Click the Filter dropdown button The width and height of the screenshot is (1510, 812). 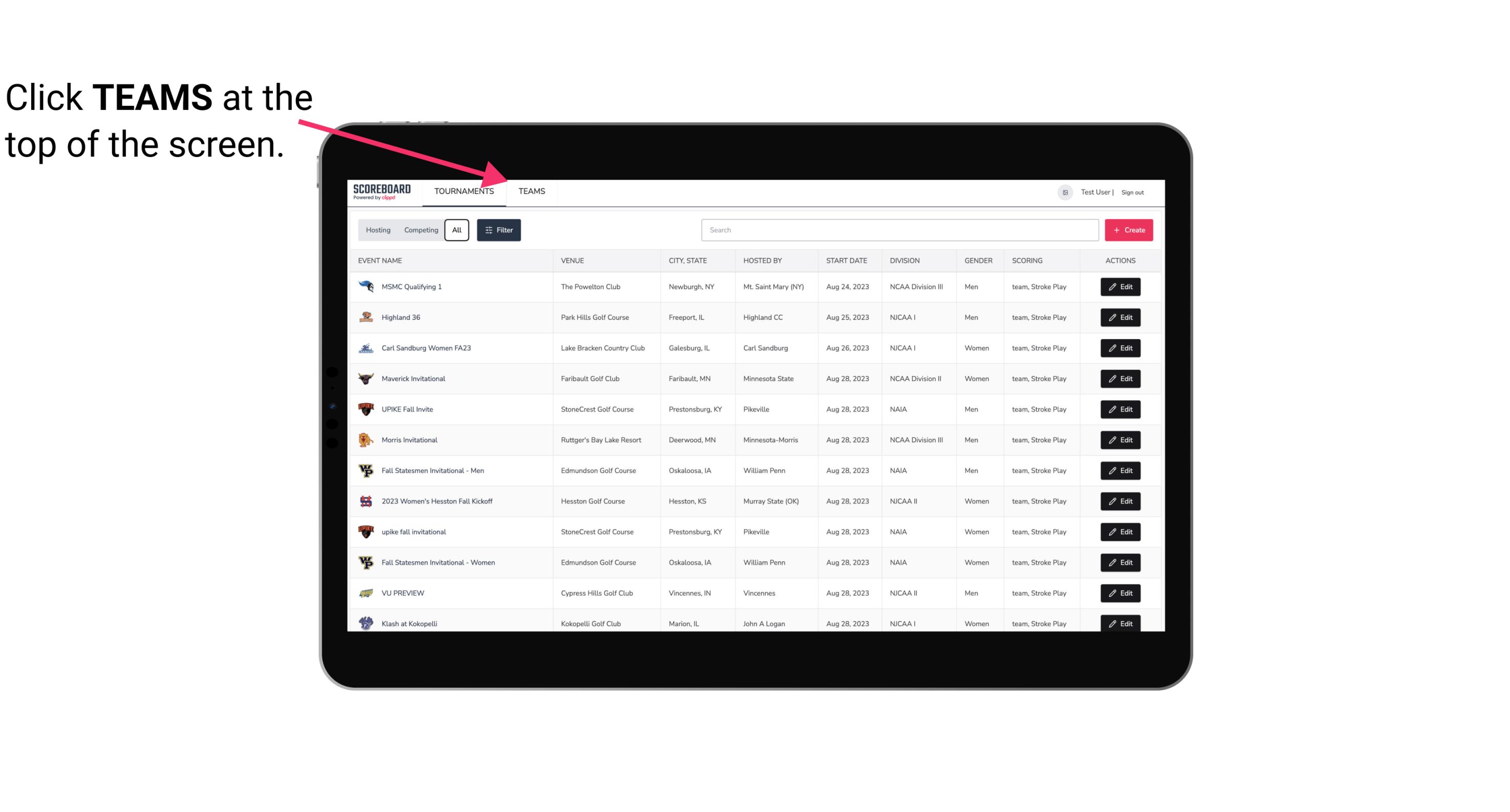(499, 229)
